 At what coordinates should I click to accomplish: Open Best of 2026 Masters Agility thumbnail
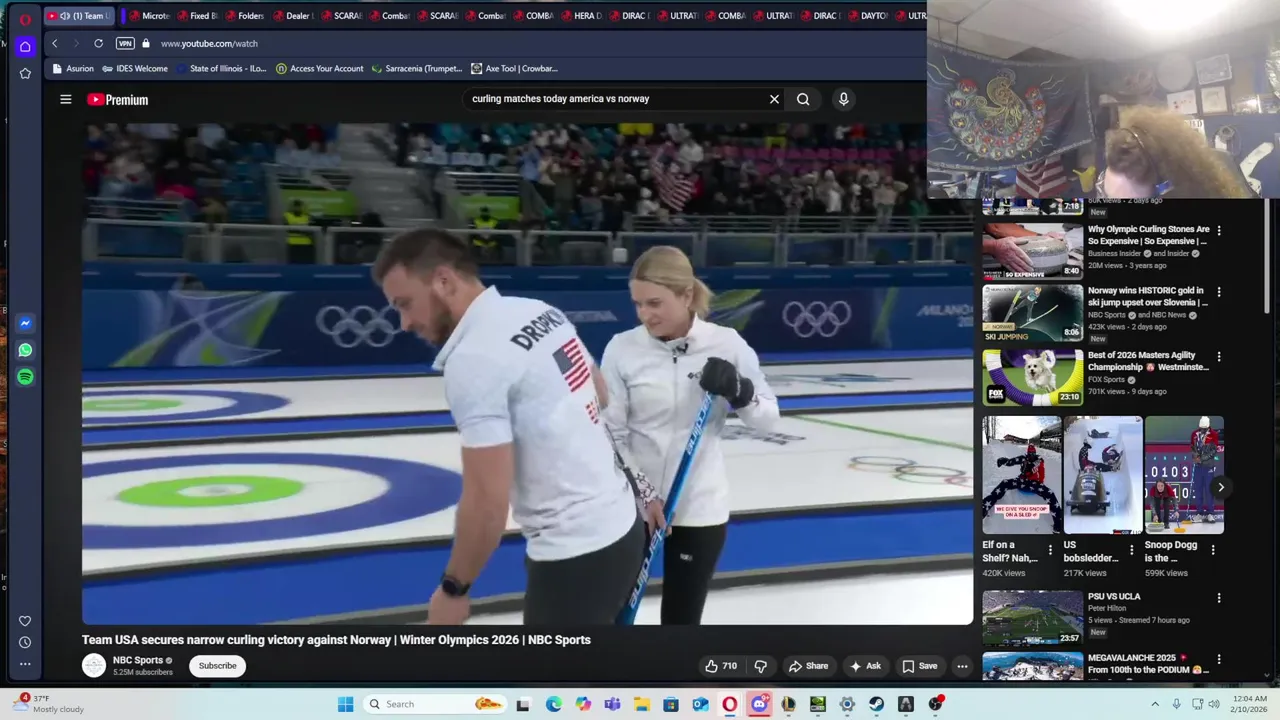[x=1032, y=376]
